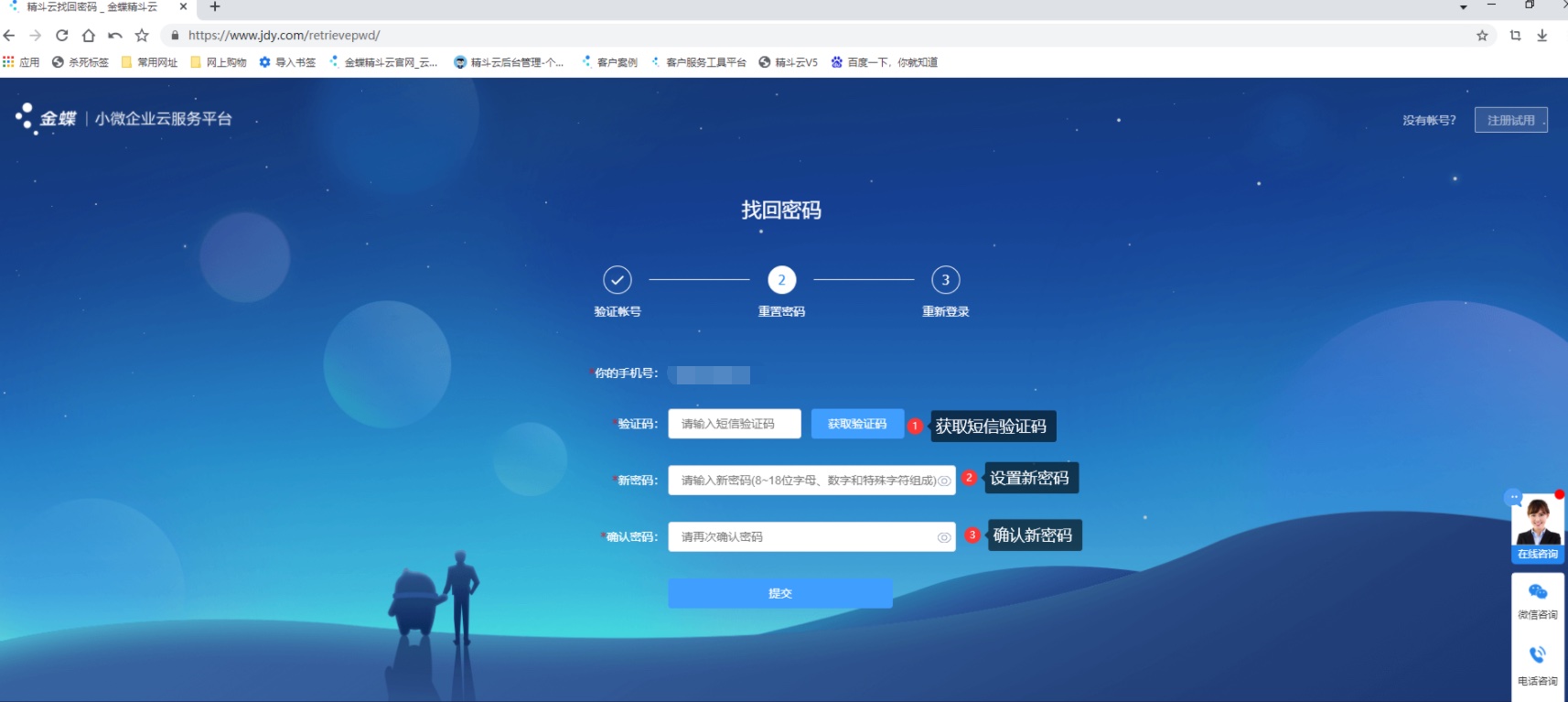Minimize the browser window
The height and width of the screenshot is (702, 1568).
tap(1492, 5)
